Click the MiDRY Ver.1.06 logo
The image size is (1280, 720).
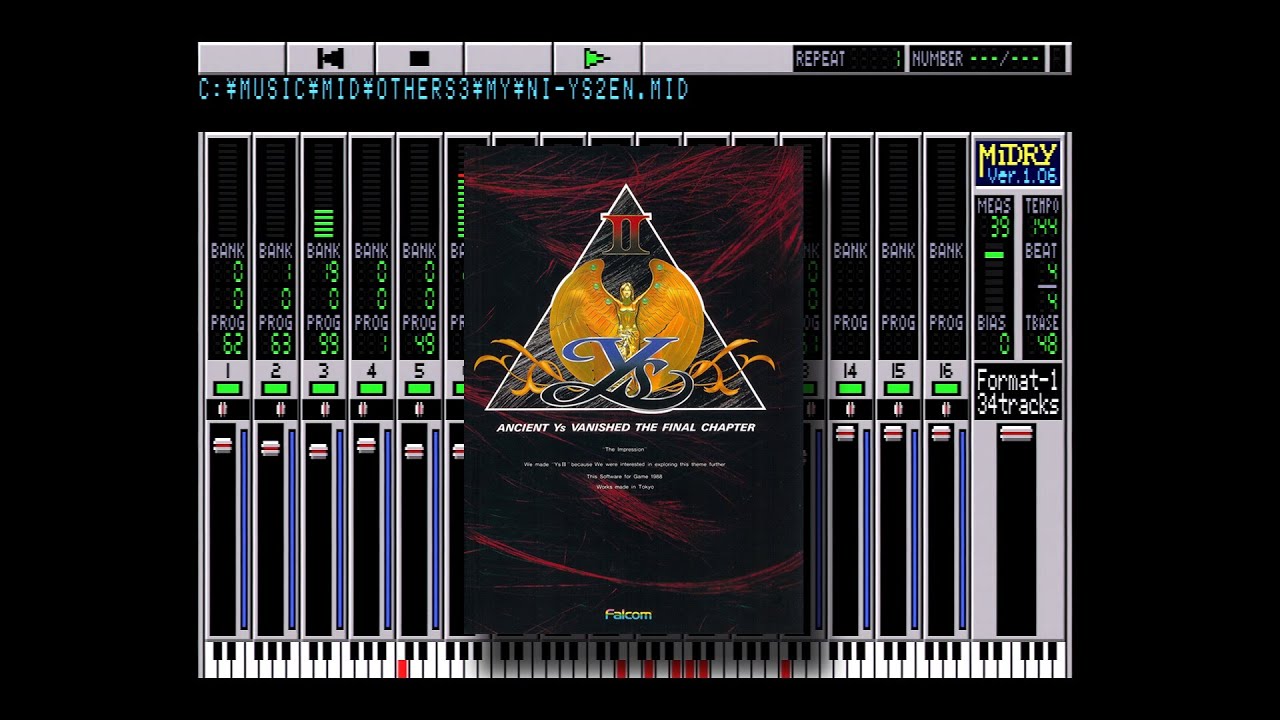tap(1018, 164)
